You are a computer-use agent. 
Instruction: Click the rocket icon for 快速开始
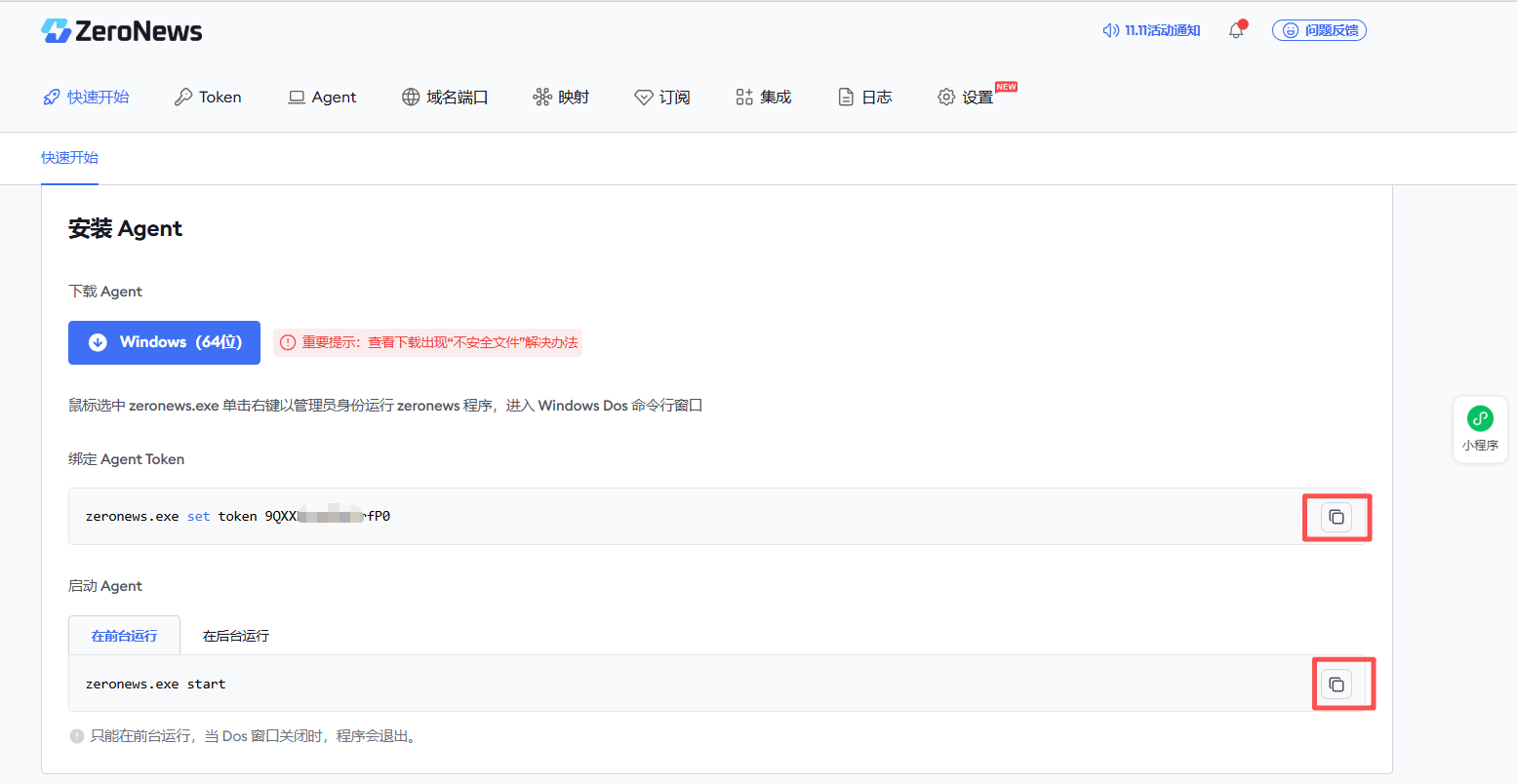(x=52, y=98)
